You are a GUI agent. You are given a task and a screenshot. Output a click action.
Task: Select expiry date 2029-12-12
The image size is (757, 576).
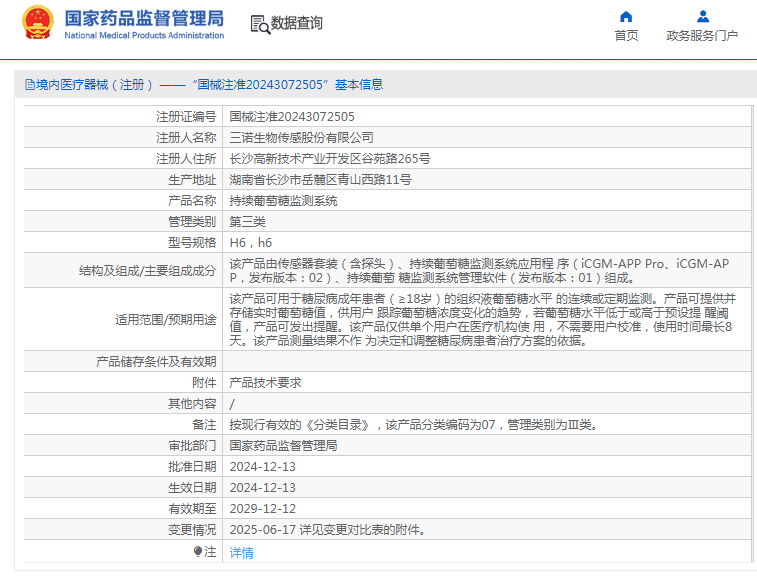263,509
